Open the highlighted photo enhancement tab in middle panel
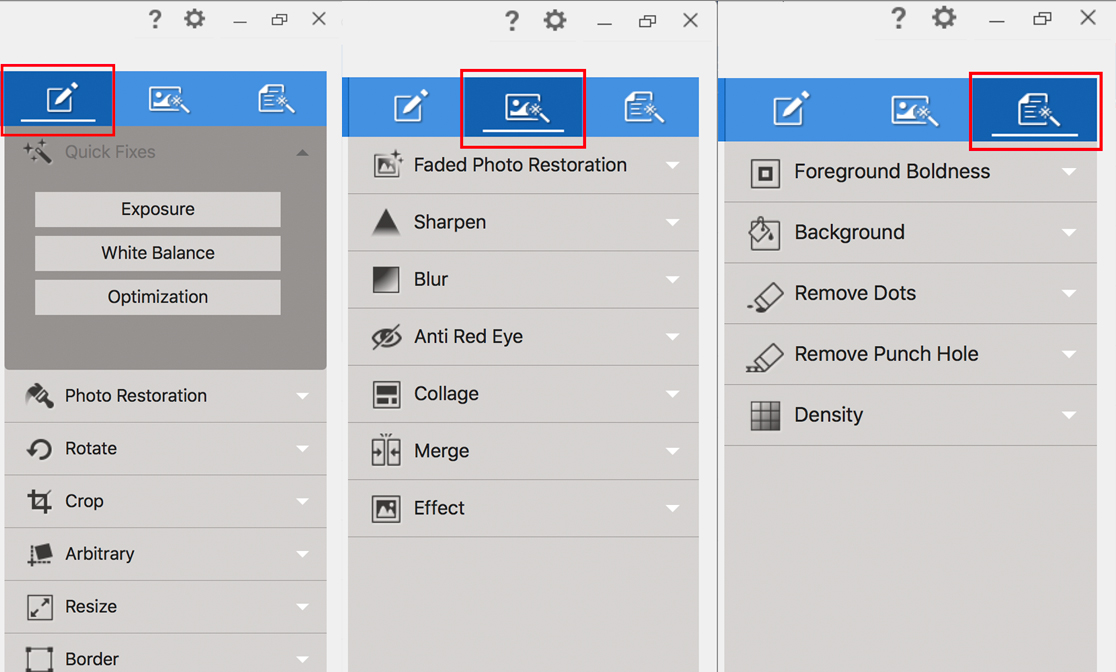 [523, 108]
